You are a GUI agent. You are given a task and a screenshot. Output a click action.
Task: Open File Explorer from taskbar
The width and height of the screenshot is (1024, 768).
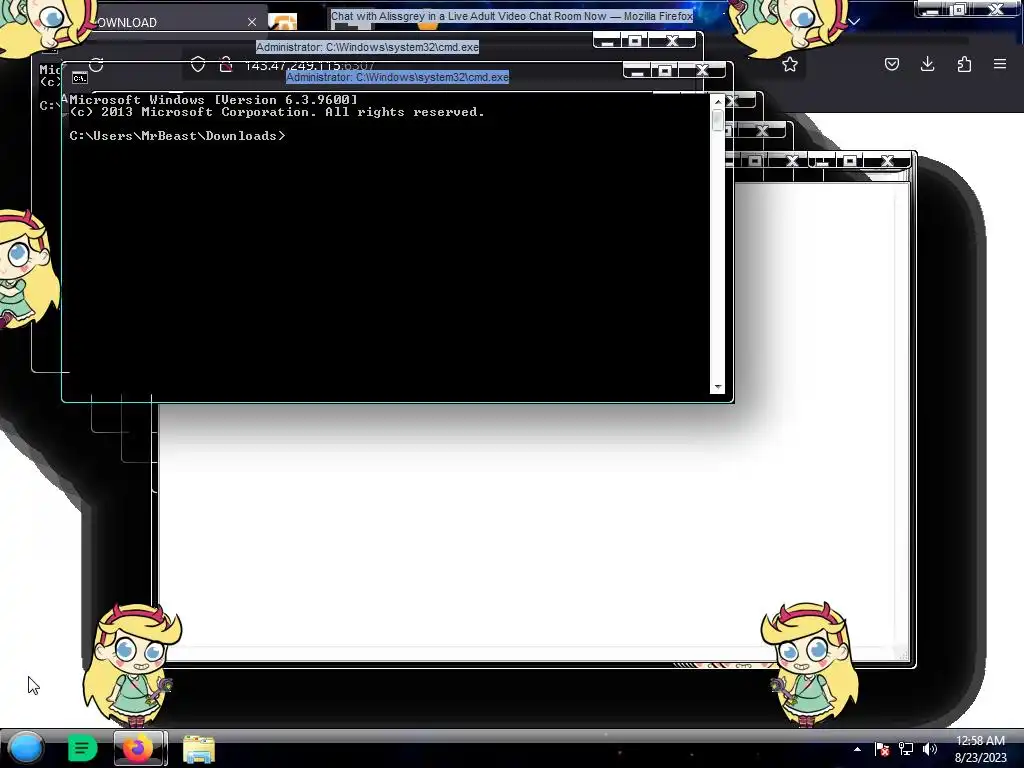pos(199,749)
